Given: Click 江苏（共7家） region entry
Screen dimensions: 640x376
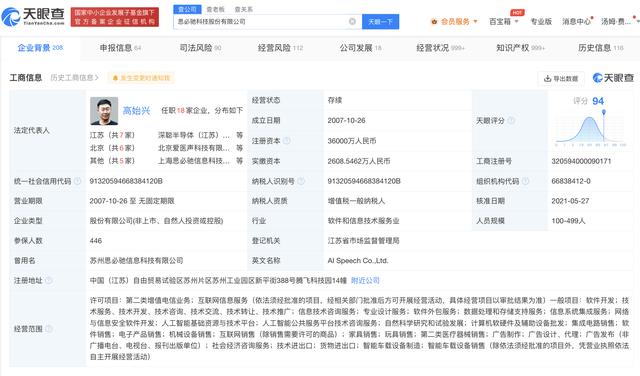Looking at the screenshot, I should click(112, 135).
